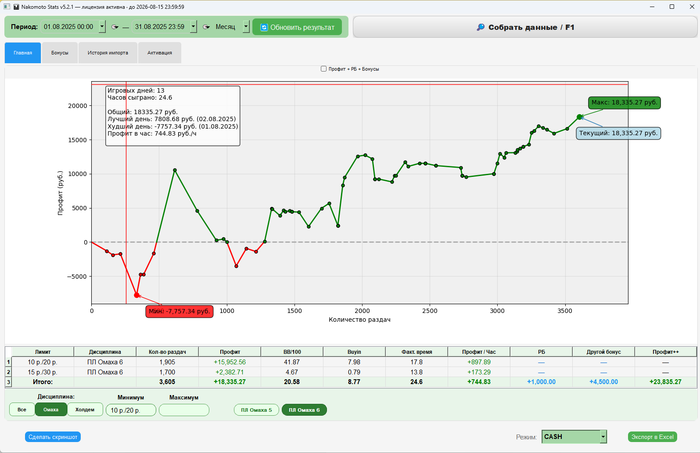Click the +18,335.27 total profit cell
This screenshot has width=700, height=453.
[x=230, y=382]
